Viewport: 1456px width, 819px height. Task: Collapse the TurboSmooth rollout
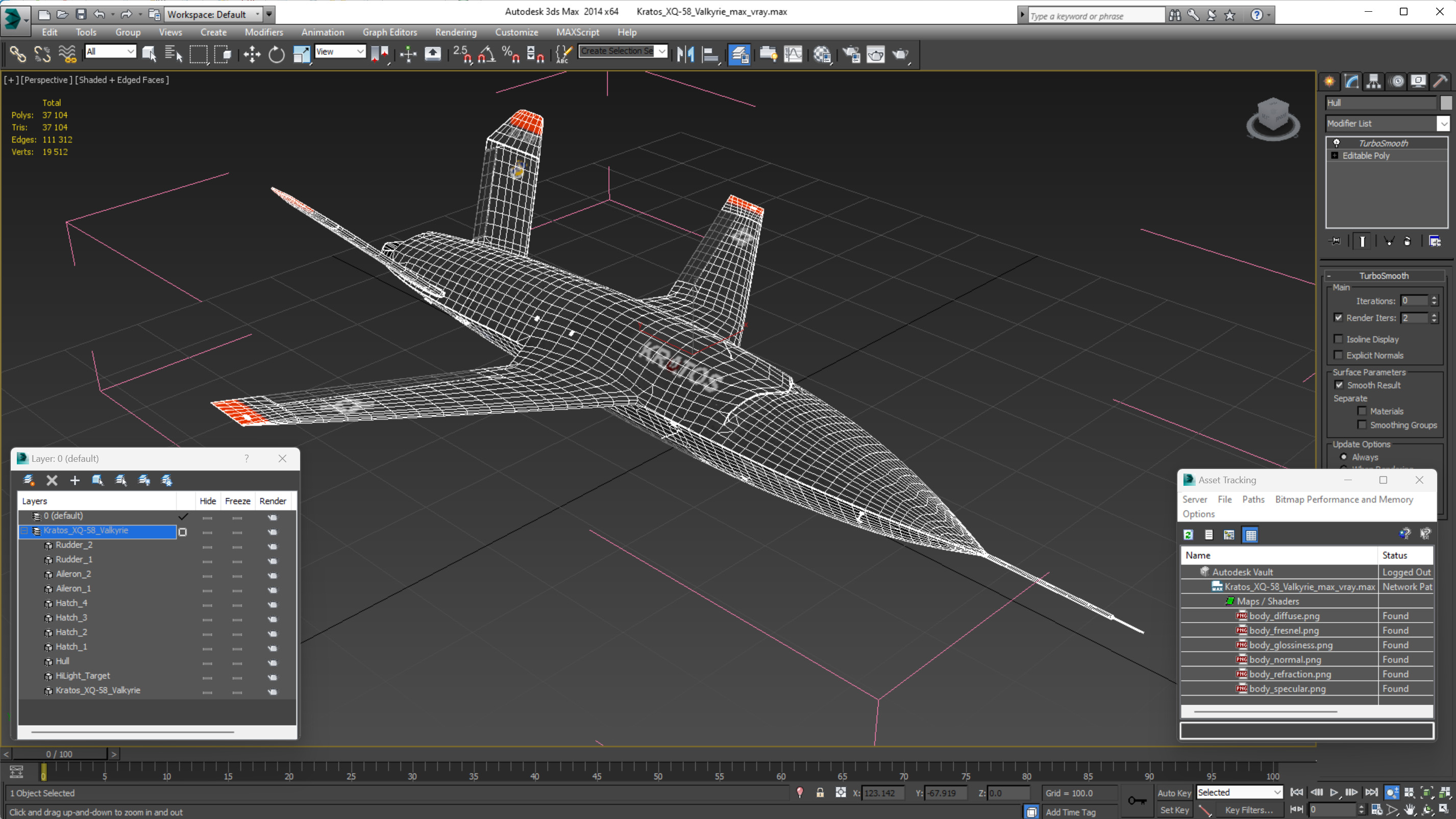click(1383, 276)
